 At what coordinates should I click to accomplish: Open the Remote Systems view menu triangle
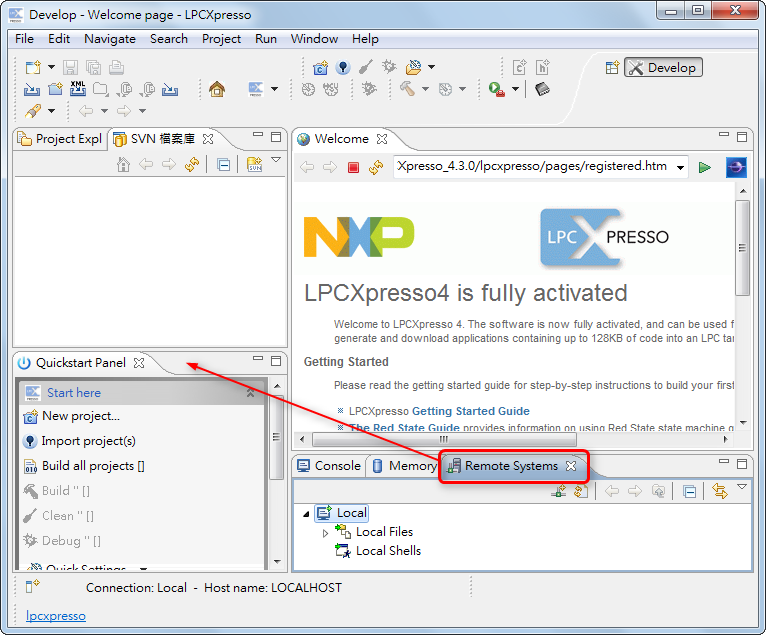[x=742, y=487]
